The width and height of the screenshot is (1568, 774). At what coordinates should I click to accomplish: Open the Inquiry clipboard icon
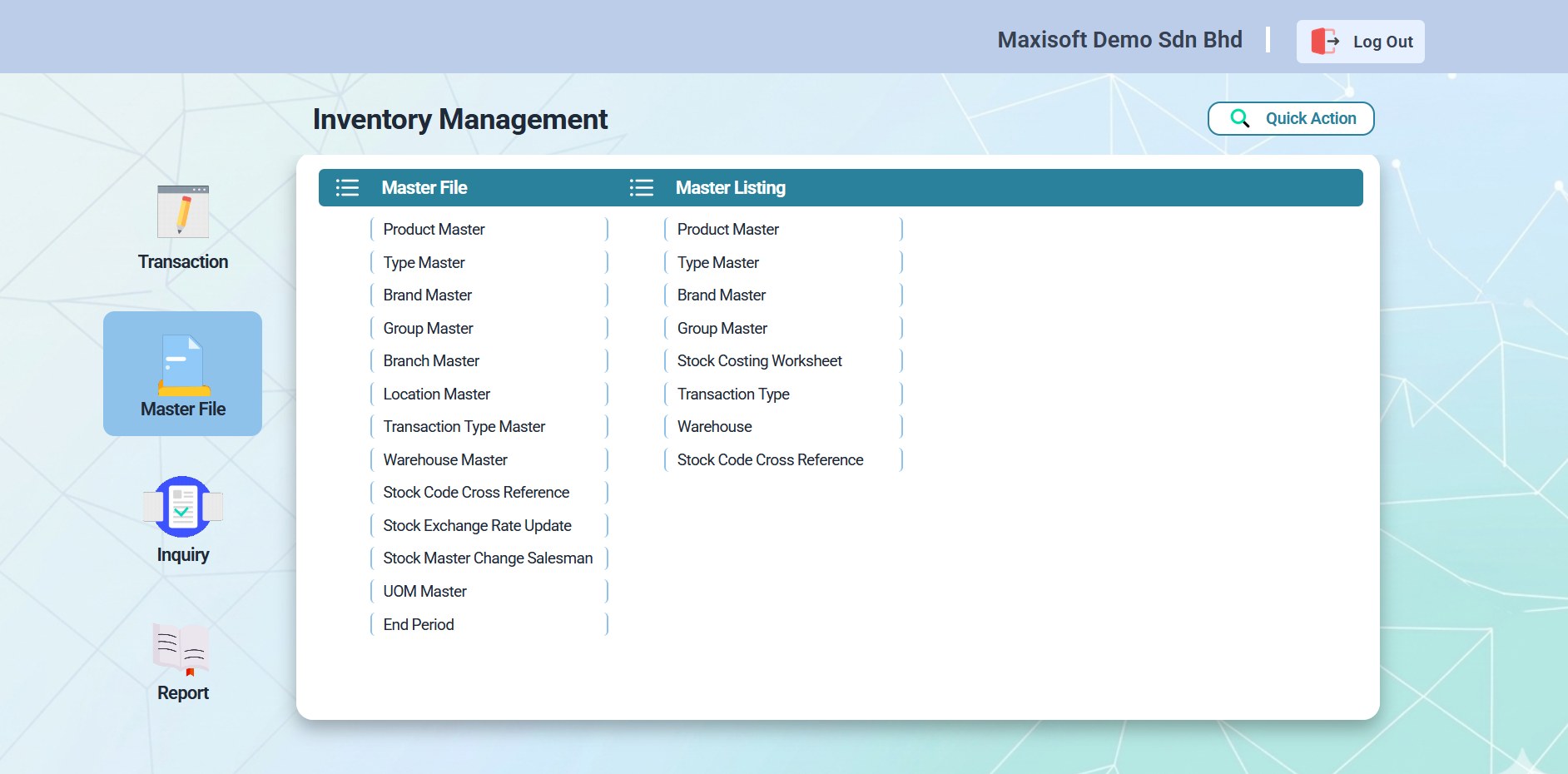pos(183,506)
